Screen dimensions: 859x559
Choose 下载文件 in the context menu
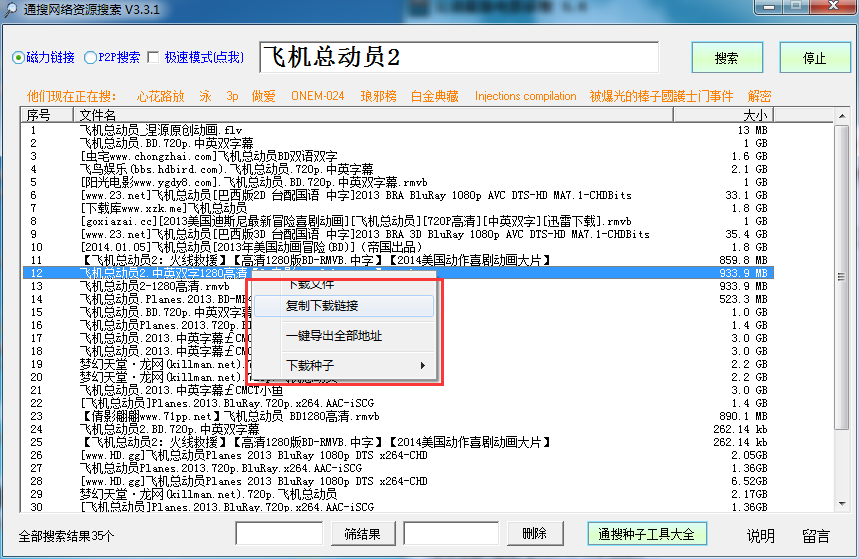[x=344, y=284]
